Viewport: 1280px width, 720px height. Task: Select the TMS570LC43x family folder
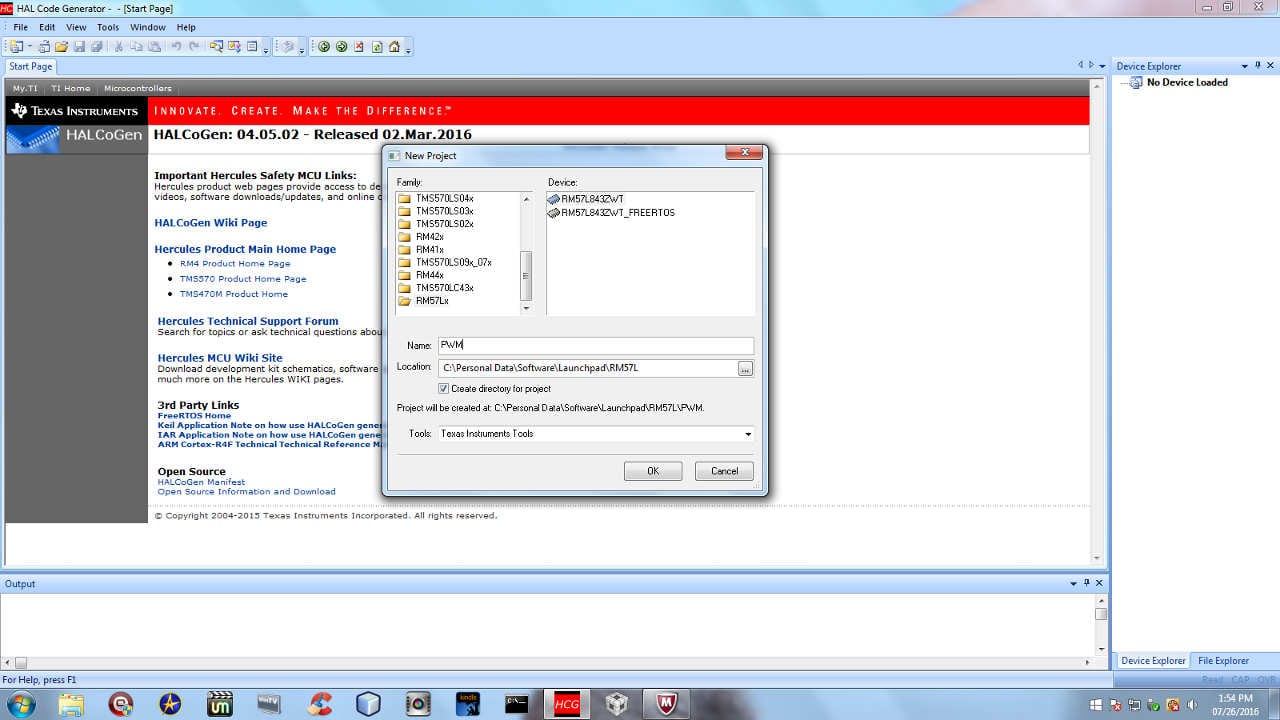click(444, 288)
